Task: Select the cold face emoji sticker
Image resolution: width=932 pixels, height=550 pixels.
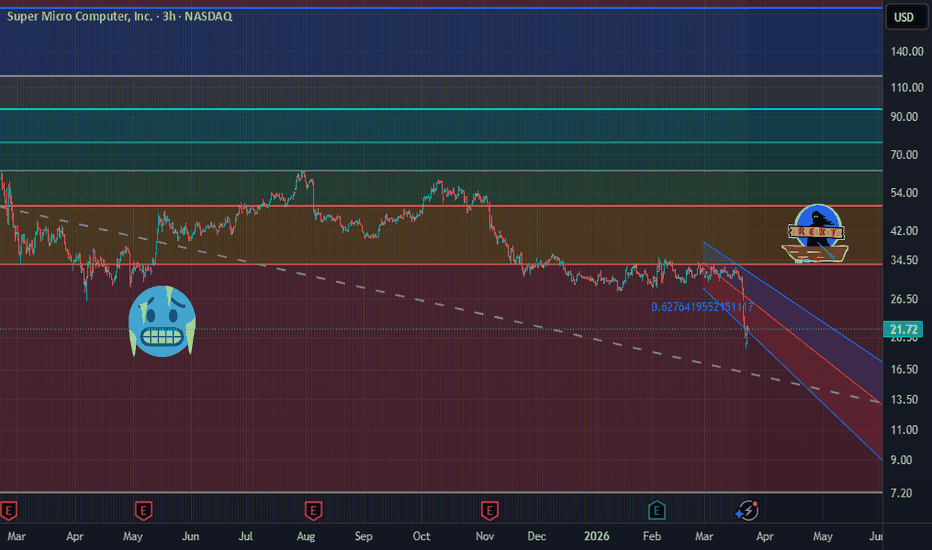Action: pos(162,320)
